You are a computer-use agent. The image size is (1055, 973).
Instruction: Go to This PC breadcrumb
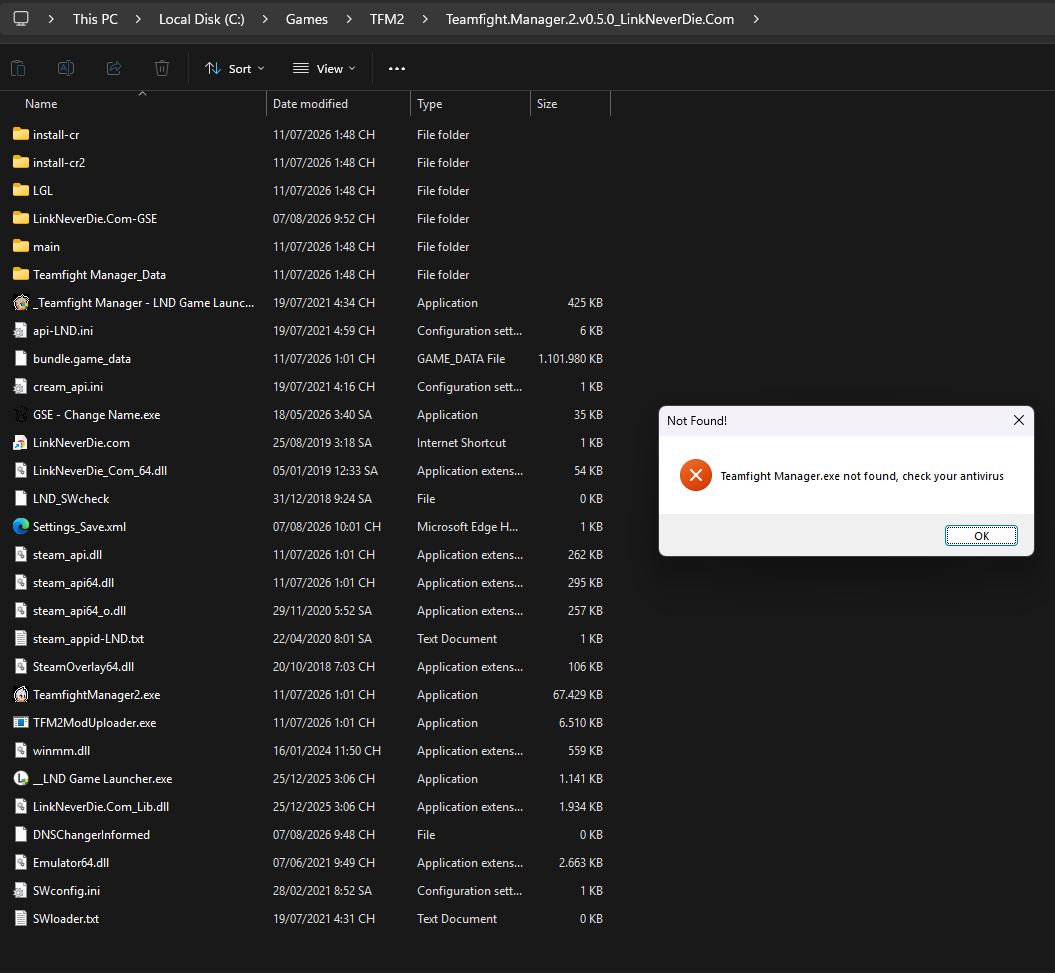coord(95,20)
